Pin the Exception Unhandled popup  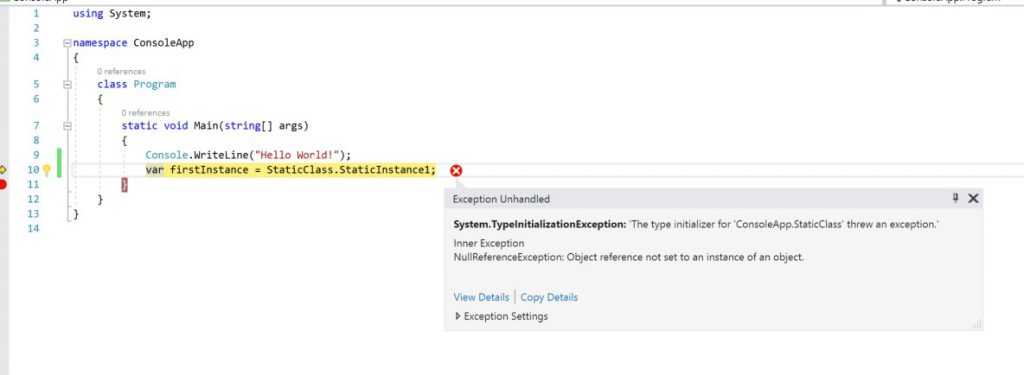click(x=955, y=198)
